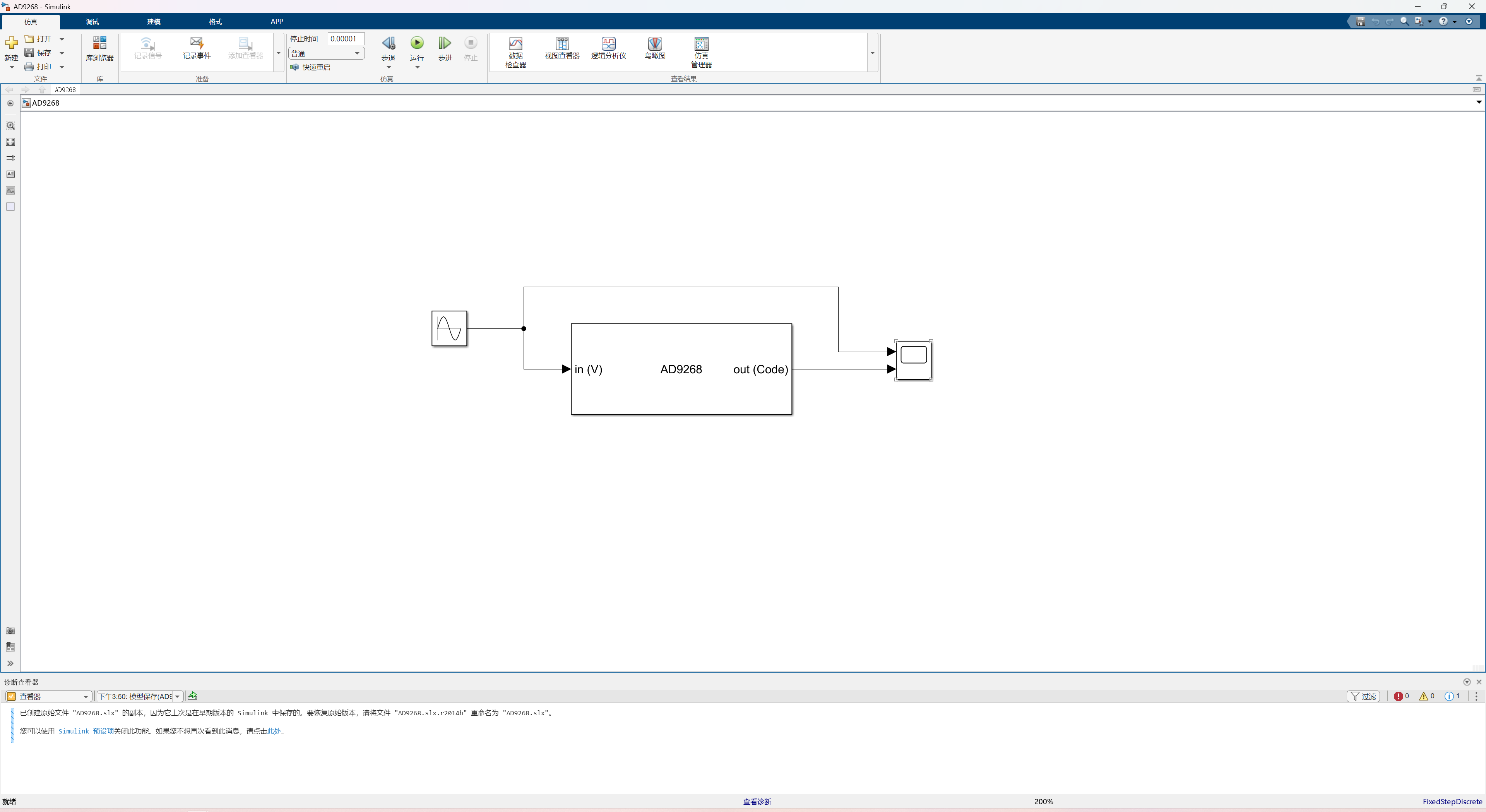Click the 步退 step back button
The height and width of the screenshot is (812, 1486).
point(388,49)
